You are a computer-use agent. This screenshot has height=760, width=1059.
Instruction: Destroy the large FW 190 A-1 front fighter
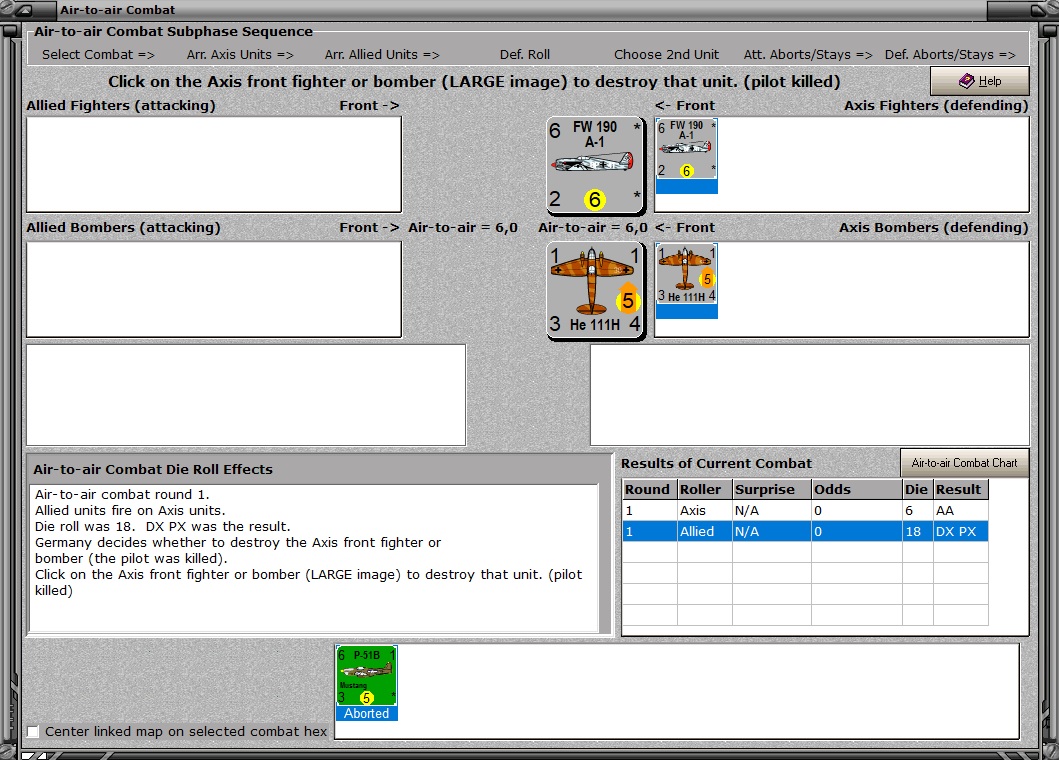pos(595,165)
